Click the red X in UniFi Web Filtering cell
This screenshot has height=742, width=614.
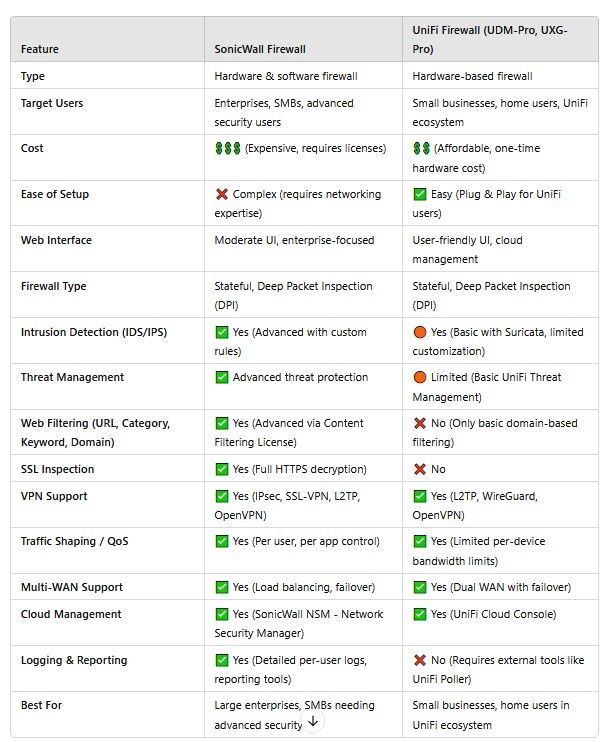coord(420,423)
